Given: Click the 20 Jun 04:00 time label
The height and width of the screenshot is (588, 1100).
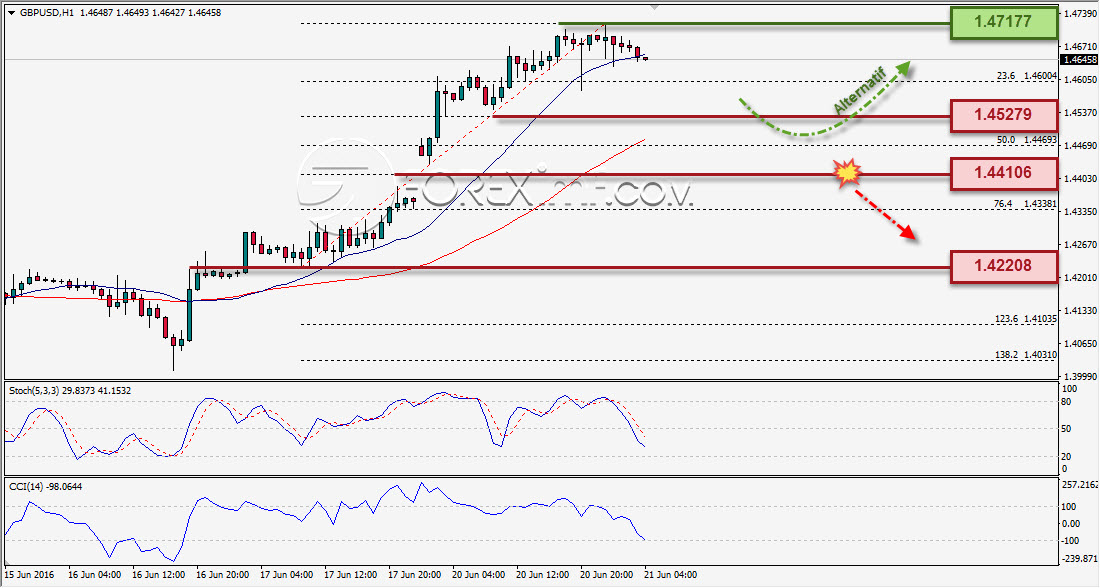Looking at the screenshot, I should [479, 575].
